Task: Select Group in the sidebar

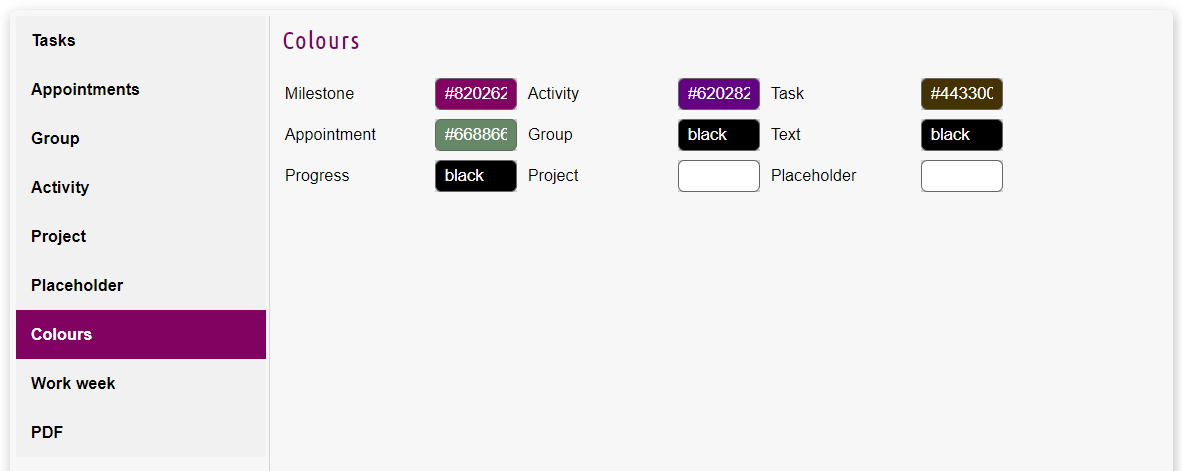Action: click(55, 139)
